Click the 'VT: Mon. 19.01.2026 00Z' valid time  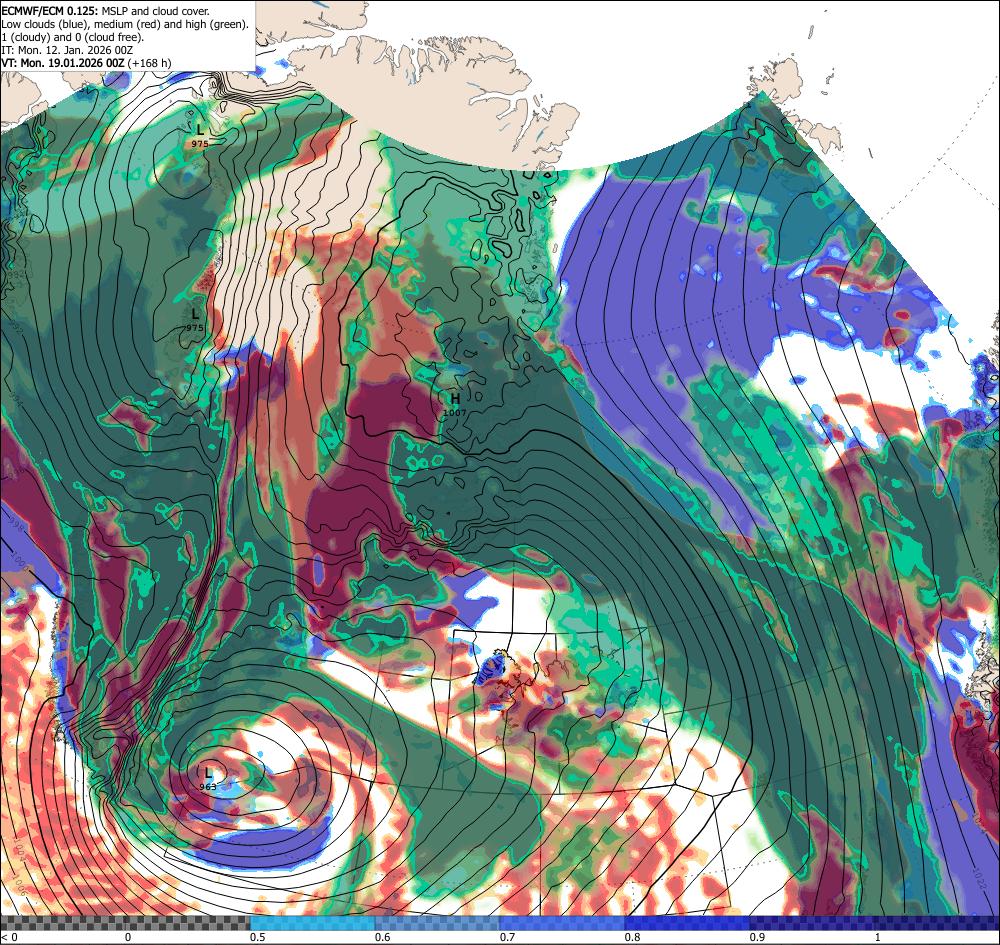pyautogui.click(x=63, y=63)
